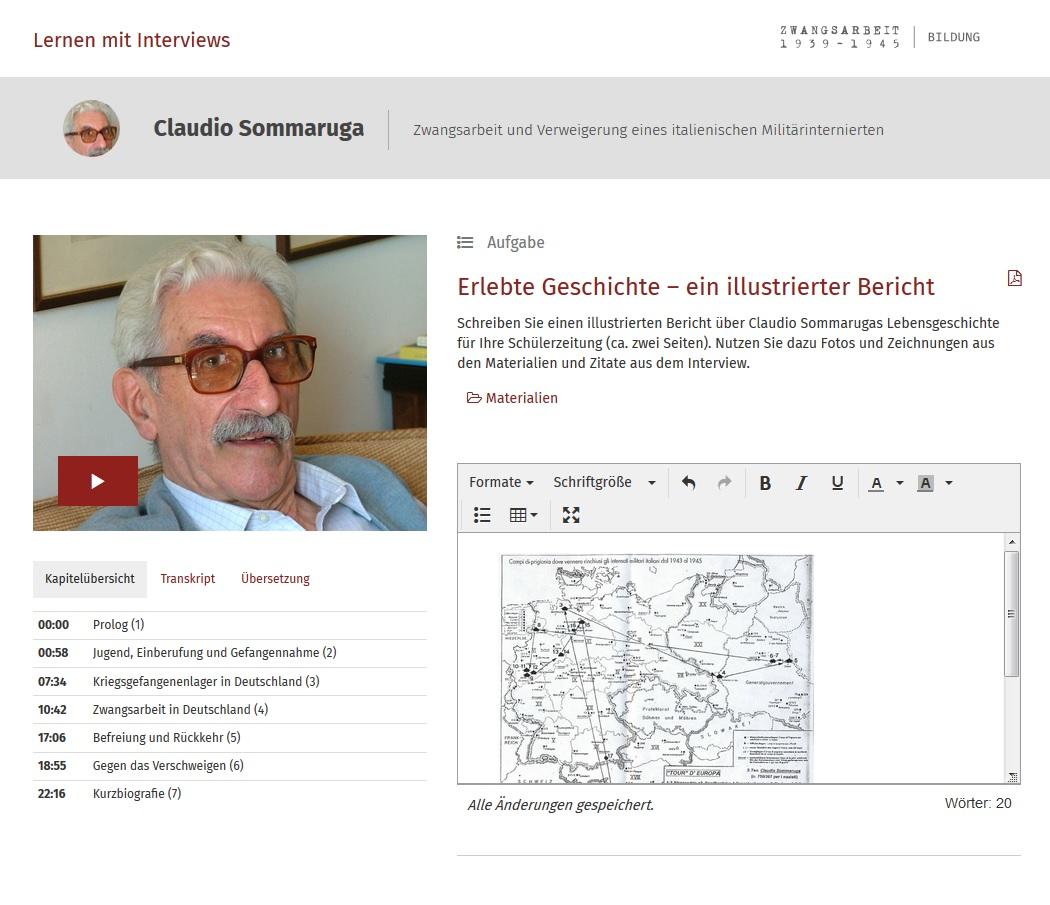The height and width of the screenshot is (905, 1050).
Task: Switch to the Transkript tab
Action: pyautogui.click(x=188, y=579)
